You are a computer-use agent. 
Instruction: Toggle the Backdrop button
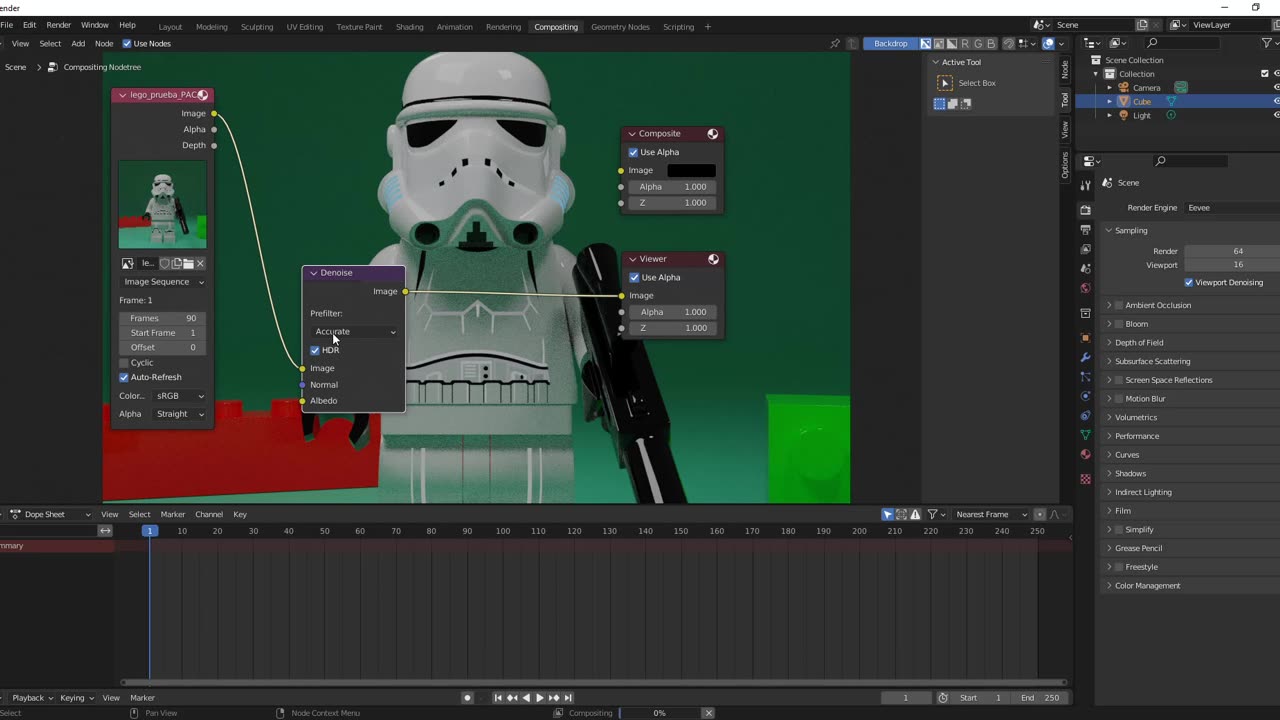[891, 44]
